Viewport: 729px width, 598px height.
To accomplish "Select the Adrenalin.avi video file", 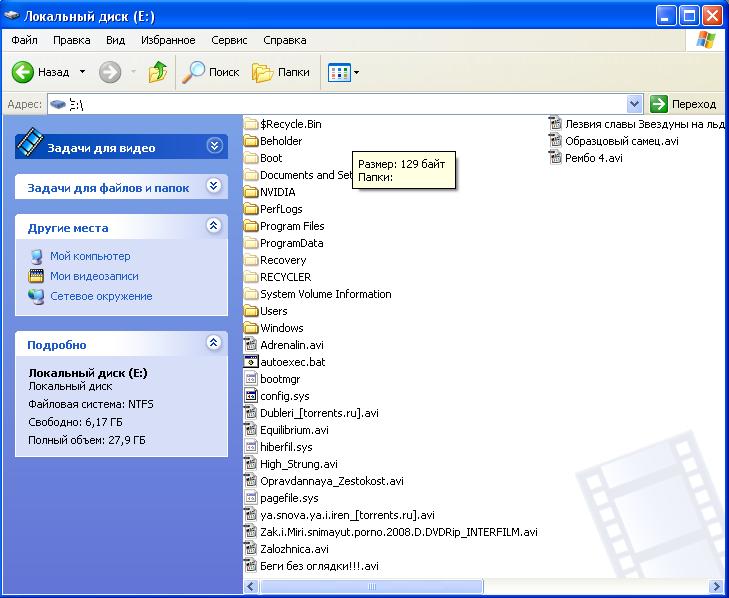I will (x=291, y=345).
